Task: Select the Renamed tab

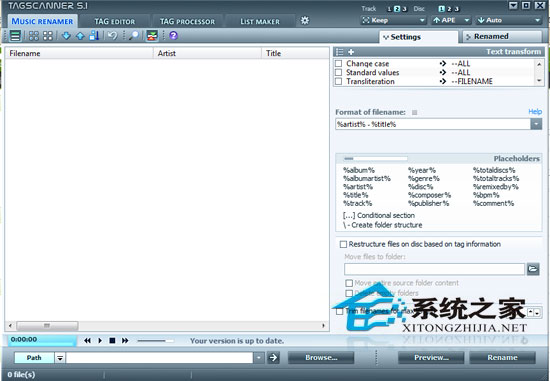Action: point(502,36)
